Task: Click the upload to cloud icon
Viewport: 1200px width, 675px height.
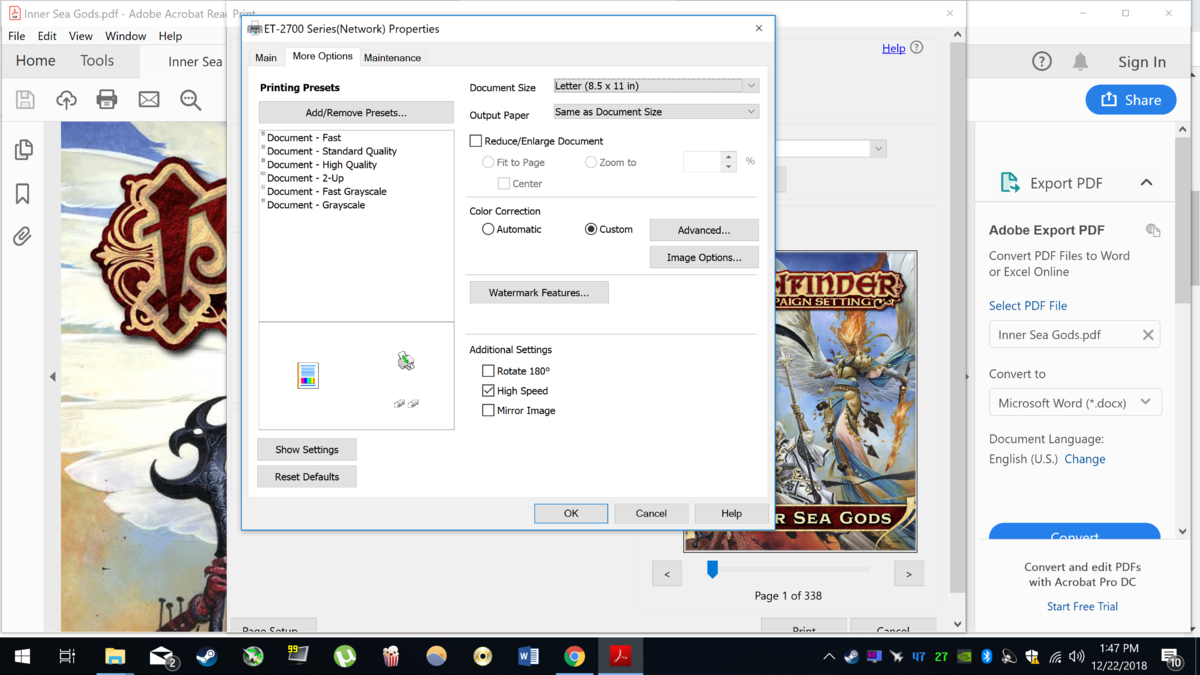Action: tap(66, 99)
